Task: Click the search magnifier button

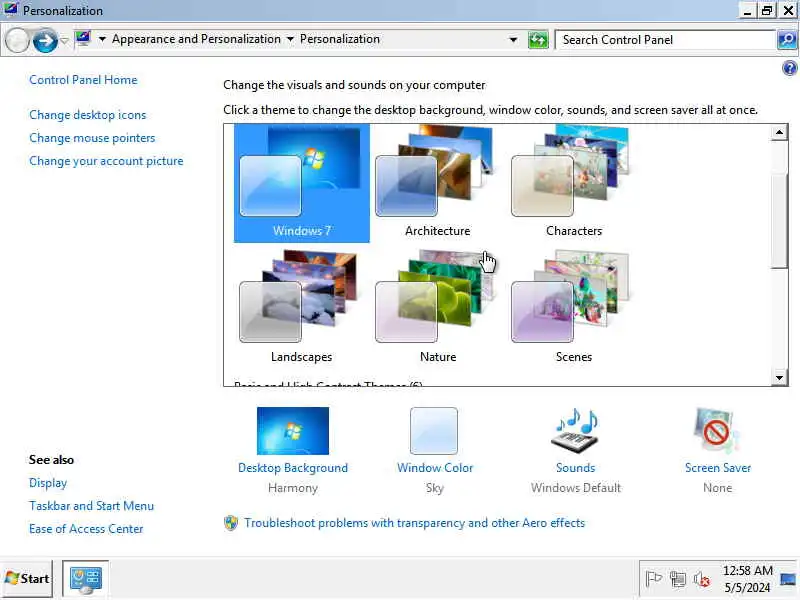Action: [x=787, y=40]
